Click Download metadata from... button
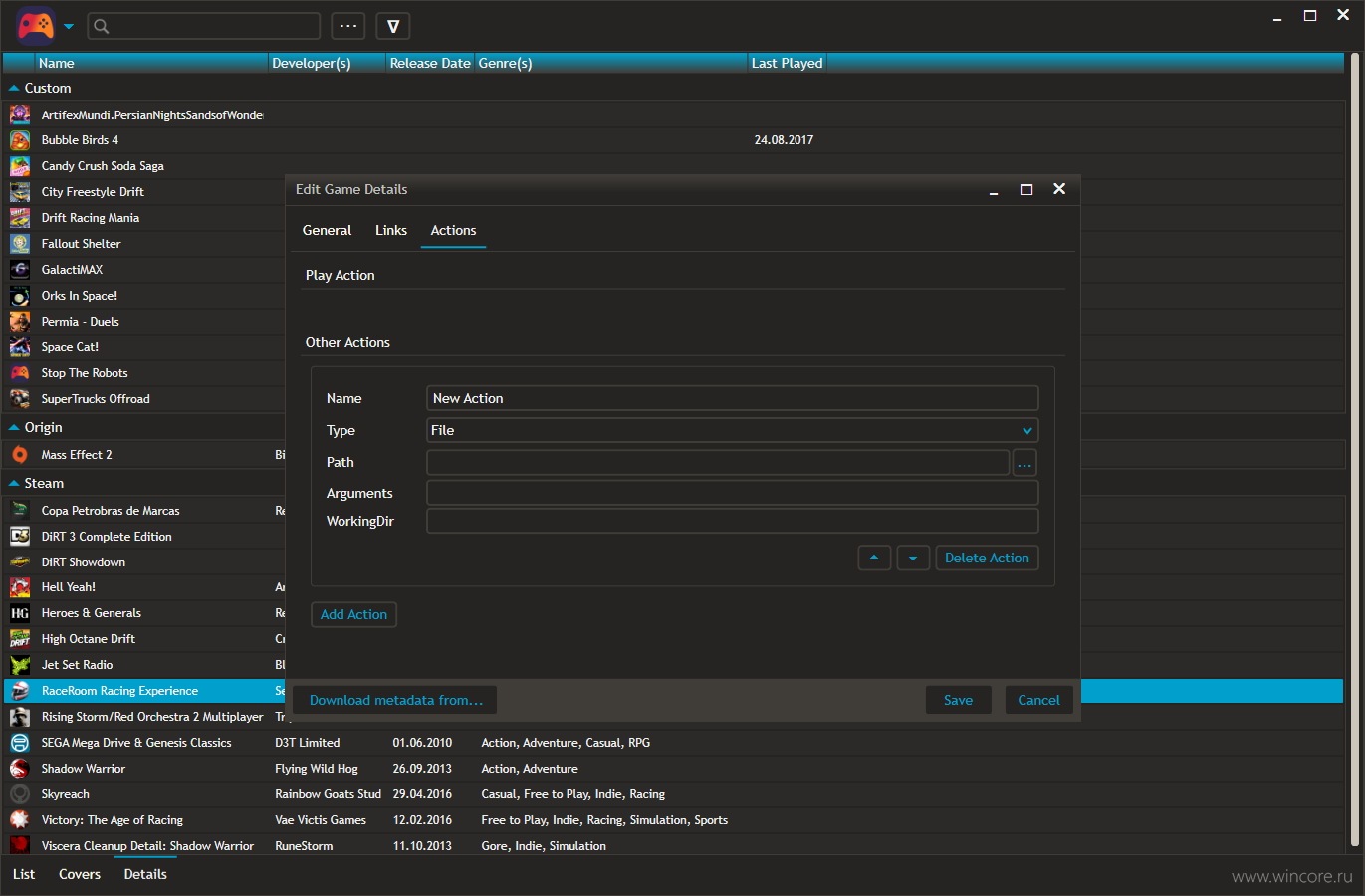This screenshot has height=896, width=1365. tap(395, 700)
